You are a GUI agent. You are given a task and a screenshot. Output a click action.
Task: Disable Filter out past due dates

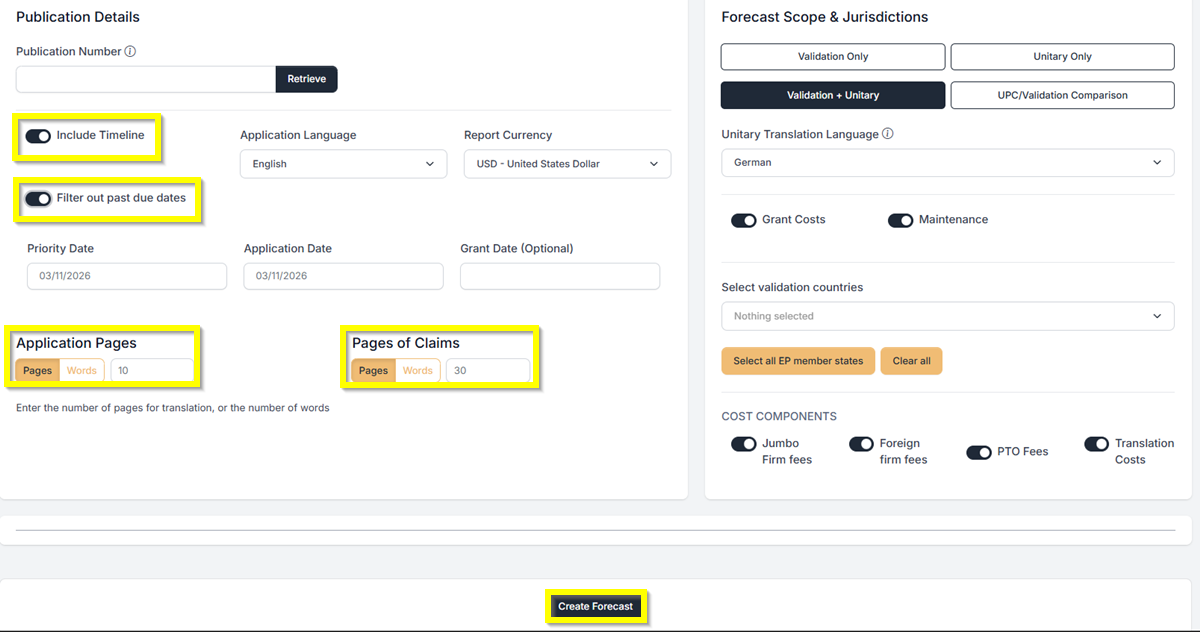point(38,199)
